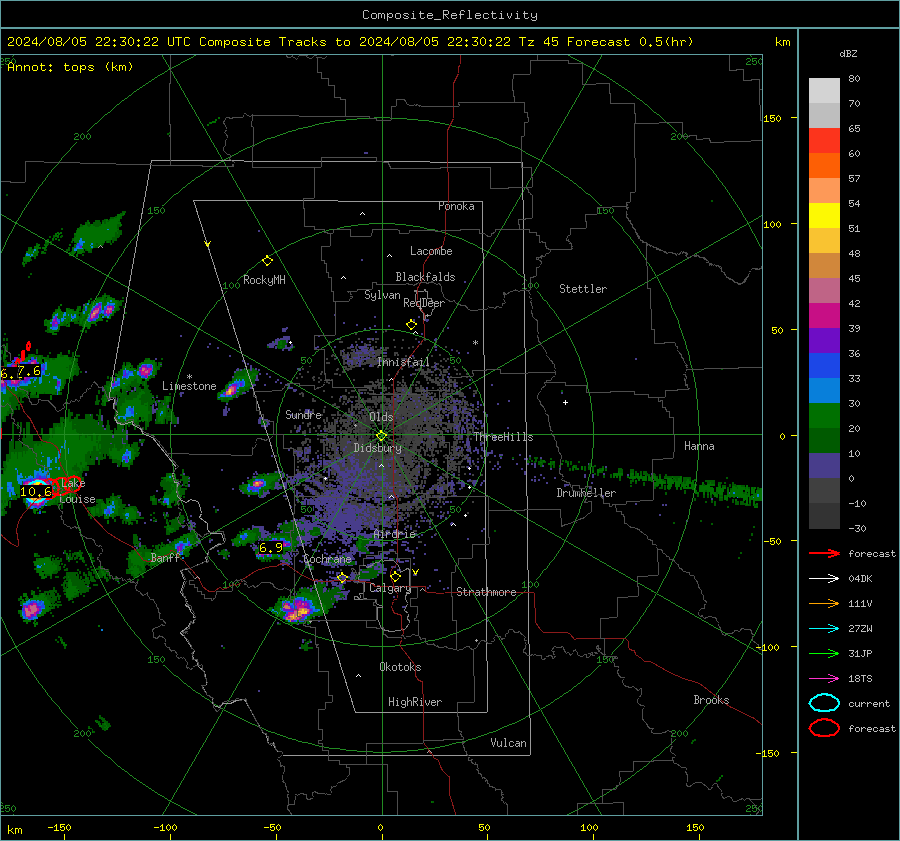
Task: Select the light gray 70-80 dBZ swatch
Action: (824, 91)
